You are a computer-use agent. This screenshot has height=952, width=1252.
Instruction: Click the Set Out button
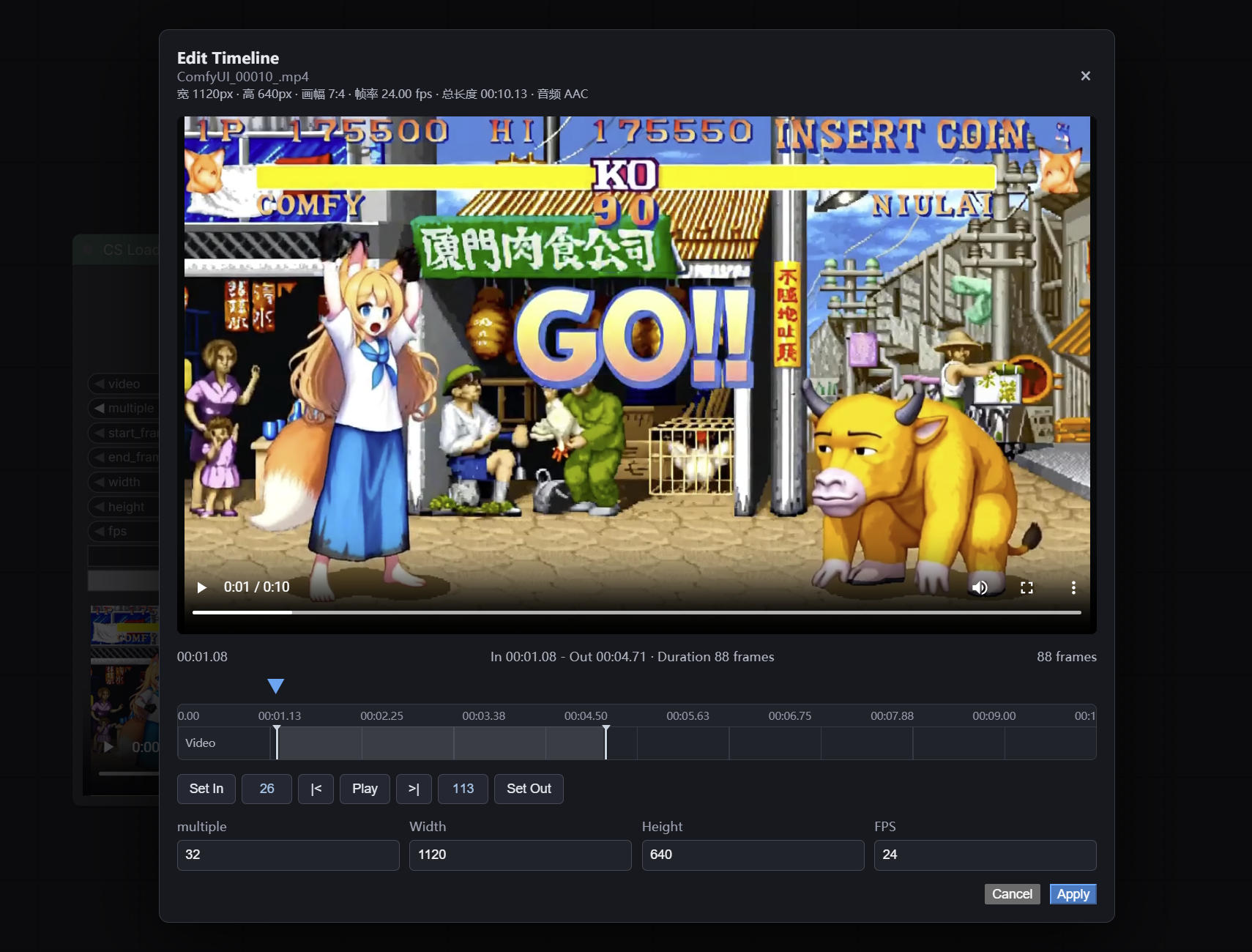click(x=529, y=789)
